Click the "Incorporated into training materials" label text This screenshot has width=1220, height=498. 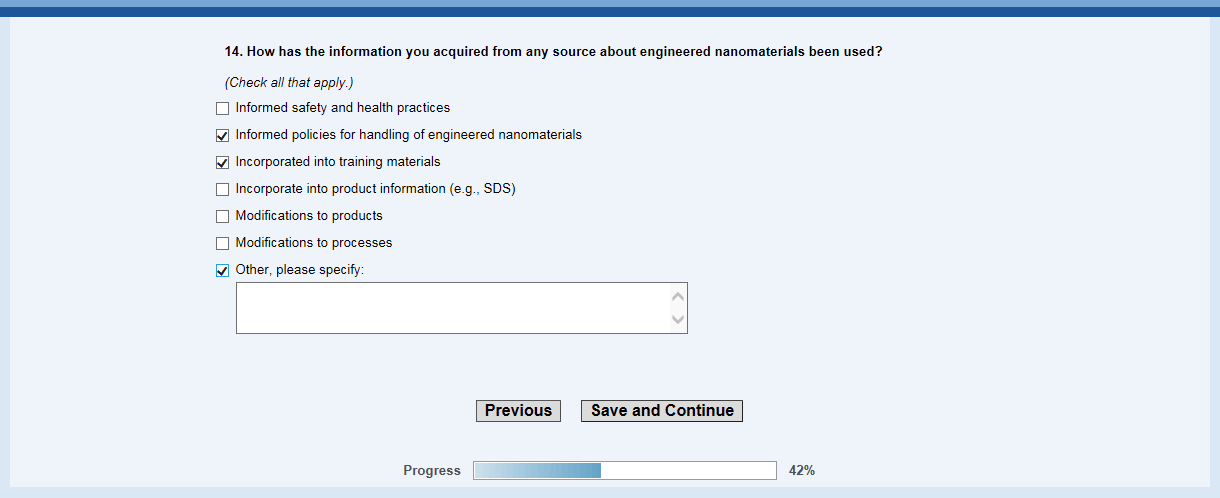coord(338,162)
